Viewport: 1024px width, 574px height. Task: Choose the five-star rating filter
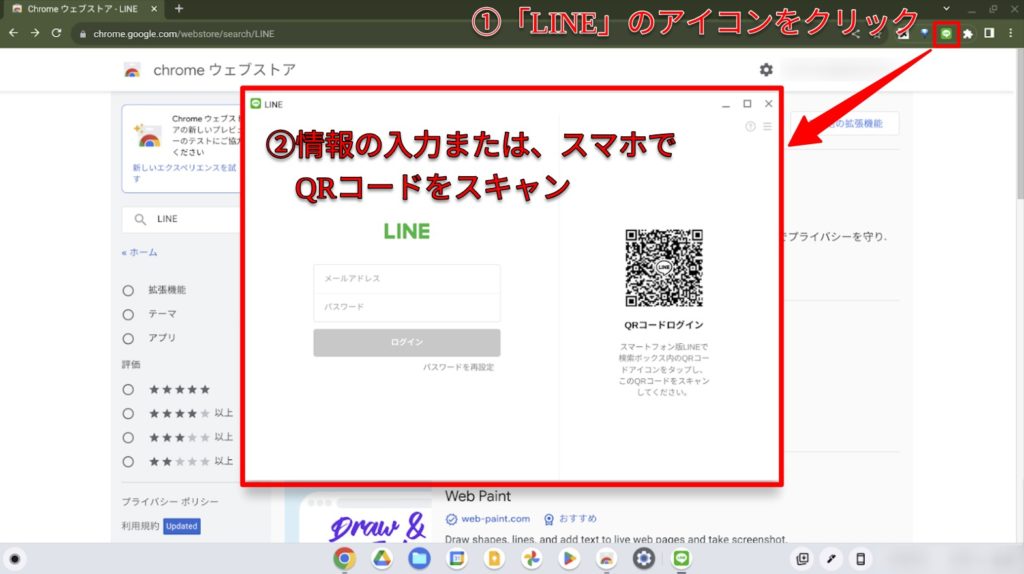pos(128,390)
